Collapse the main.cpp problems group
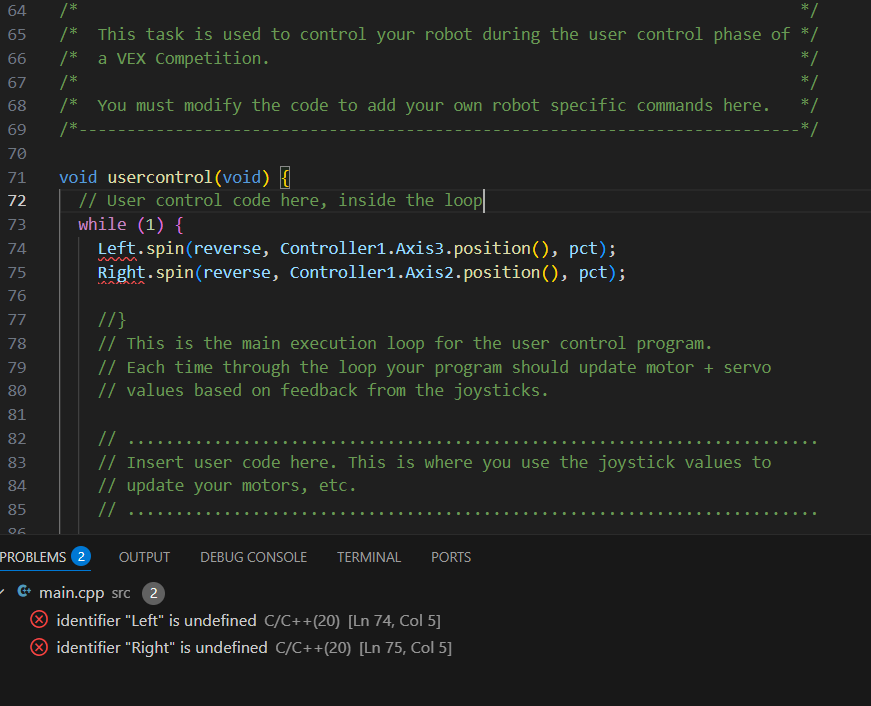871x706 pixels. [2, 592]
